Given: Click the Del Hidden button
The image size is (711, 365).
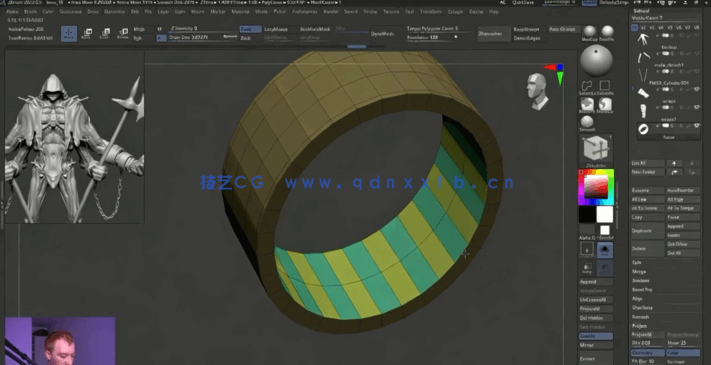Looking at the screenshot, I should (x=596, y=318).
